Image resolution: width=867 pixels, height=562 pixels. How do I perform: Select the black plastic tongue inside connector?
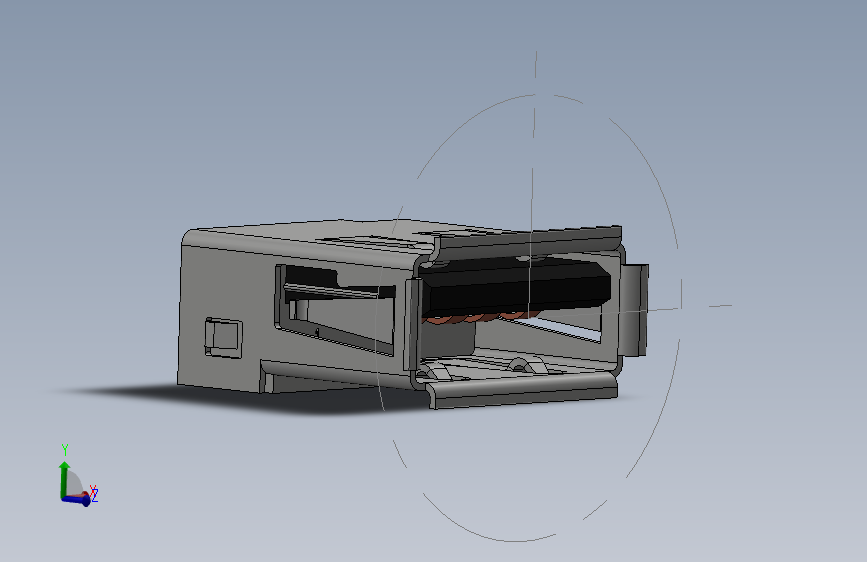(517, 287)
